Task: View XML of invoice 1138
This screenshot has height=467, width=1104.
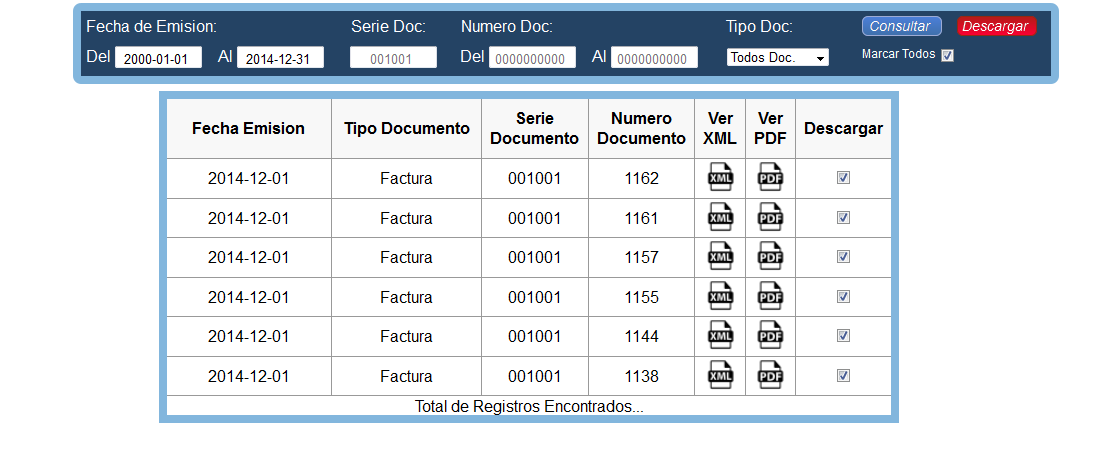Action: [x=720, y=376]
